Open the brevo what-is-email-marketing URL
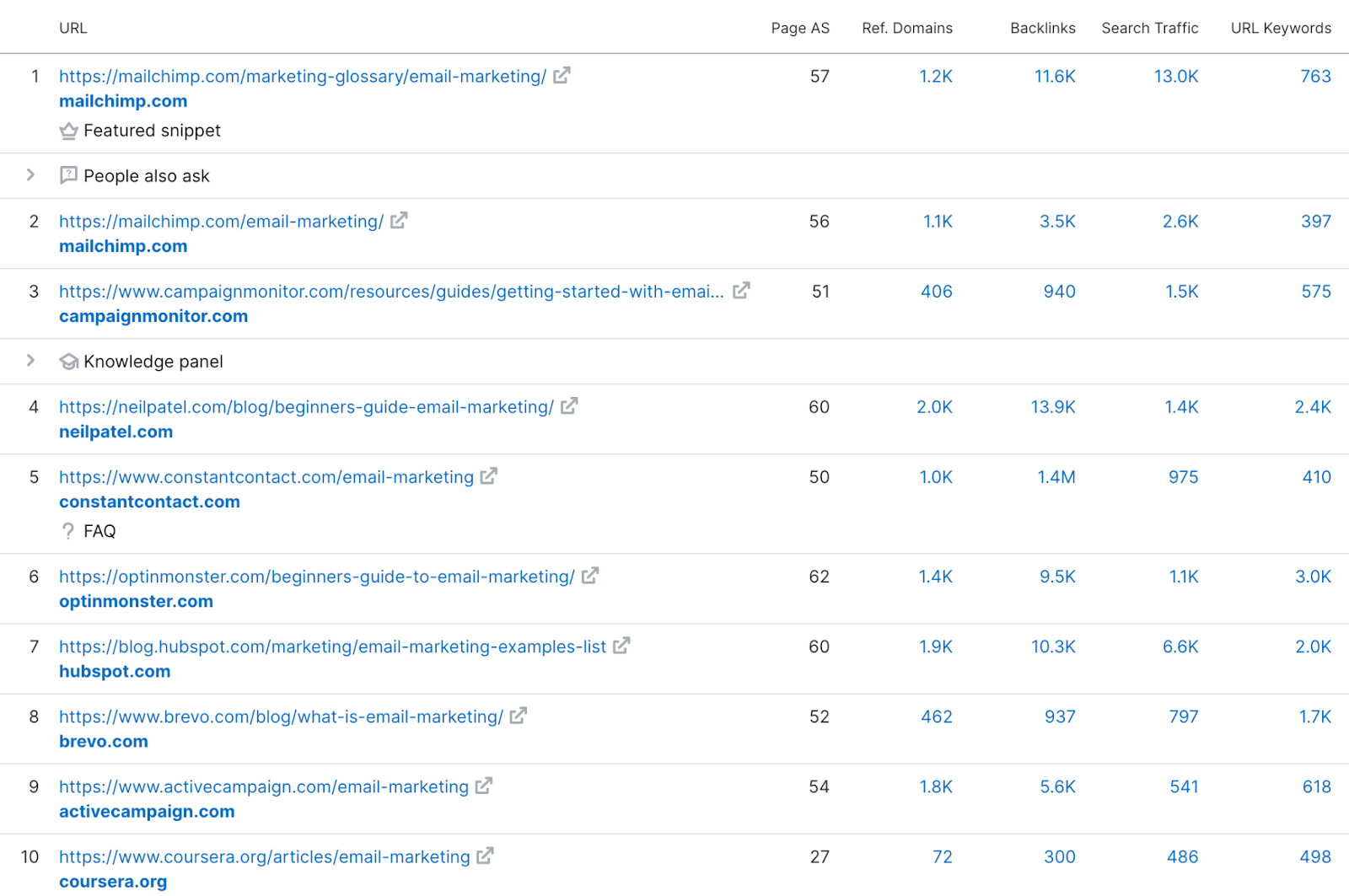 [x=281, y=716]
